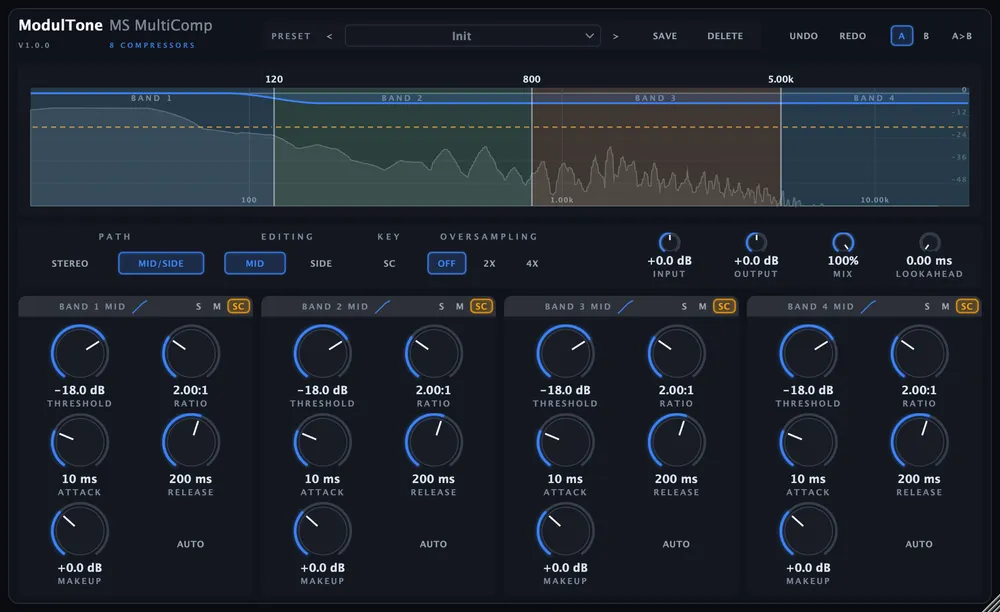Click the window resize grip in the corner
This screenshot has height=612, width=1000.
tap(990, 603)
